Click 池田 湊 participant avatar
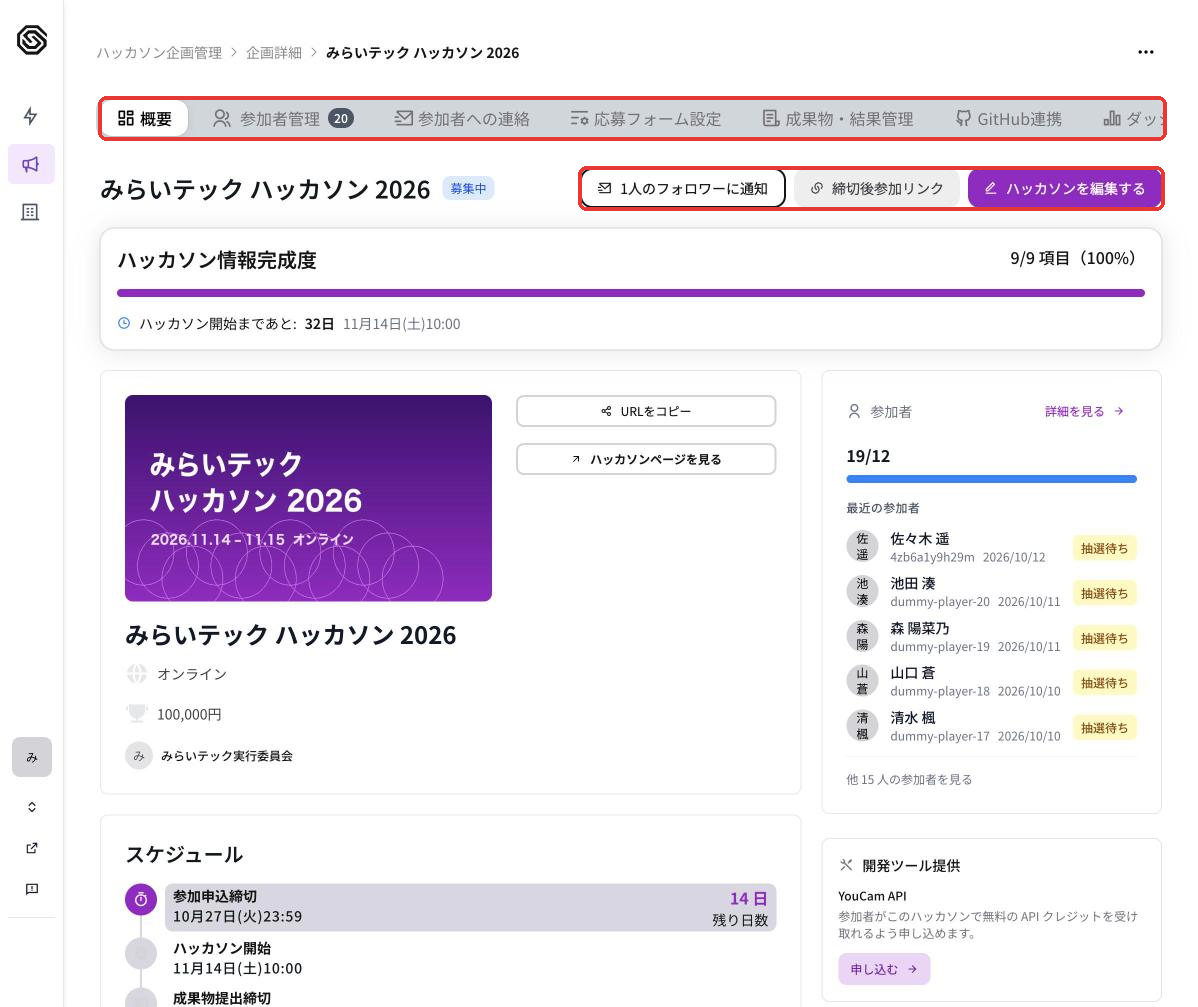1198x1007 pixels. click(862, 591)
